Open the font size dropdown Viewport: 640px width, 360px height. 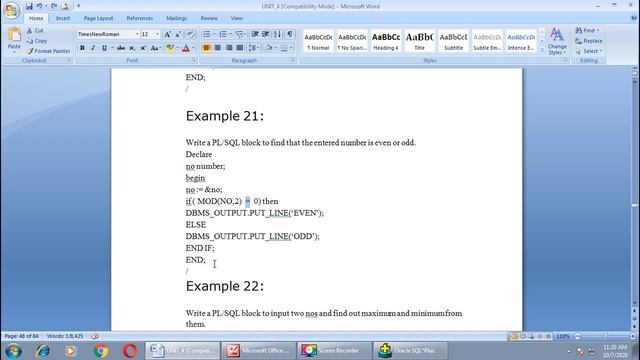coord(158,34)
